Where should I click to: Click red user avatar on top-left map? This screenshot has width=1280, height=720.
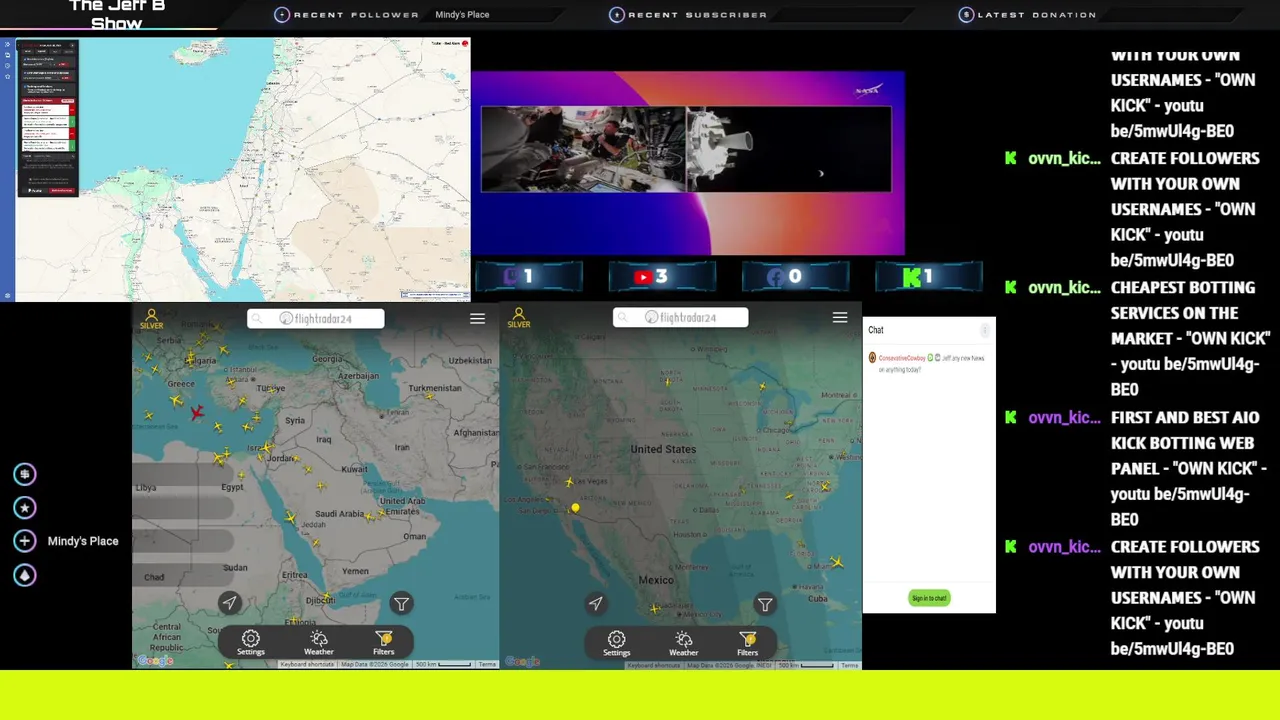click(x=465, y=44)
